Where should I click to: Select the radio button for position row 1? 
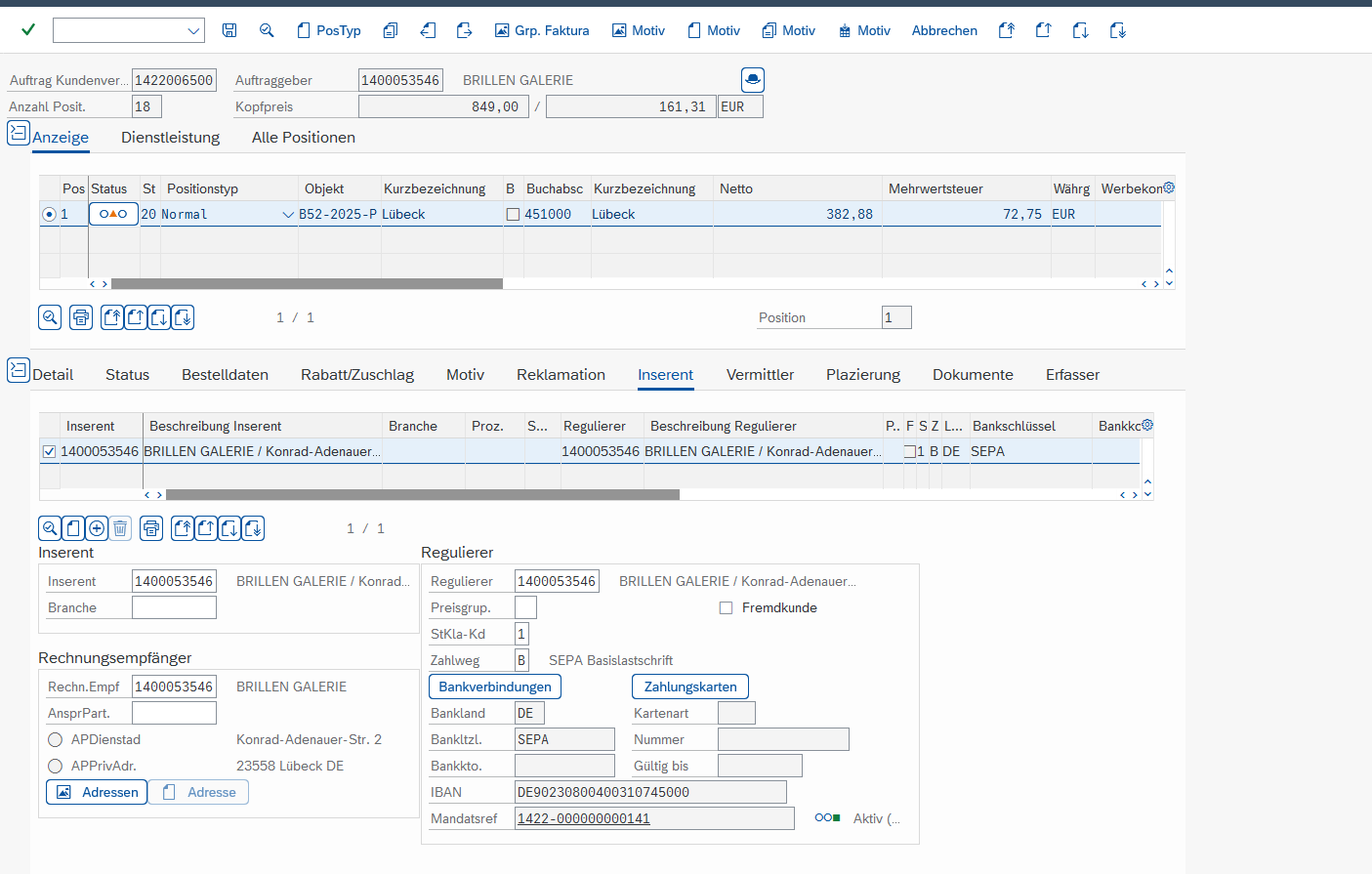[x=49, y=214]
